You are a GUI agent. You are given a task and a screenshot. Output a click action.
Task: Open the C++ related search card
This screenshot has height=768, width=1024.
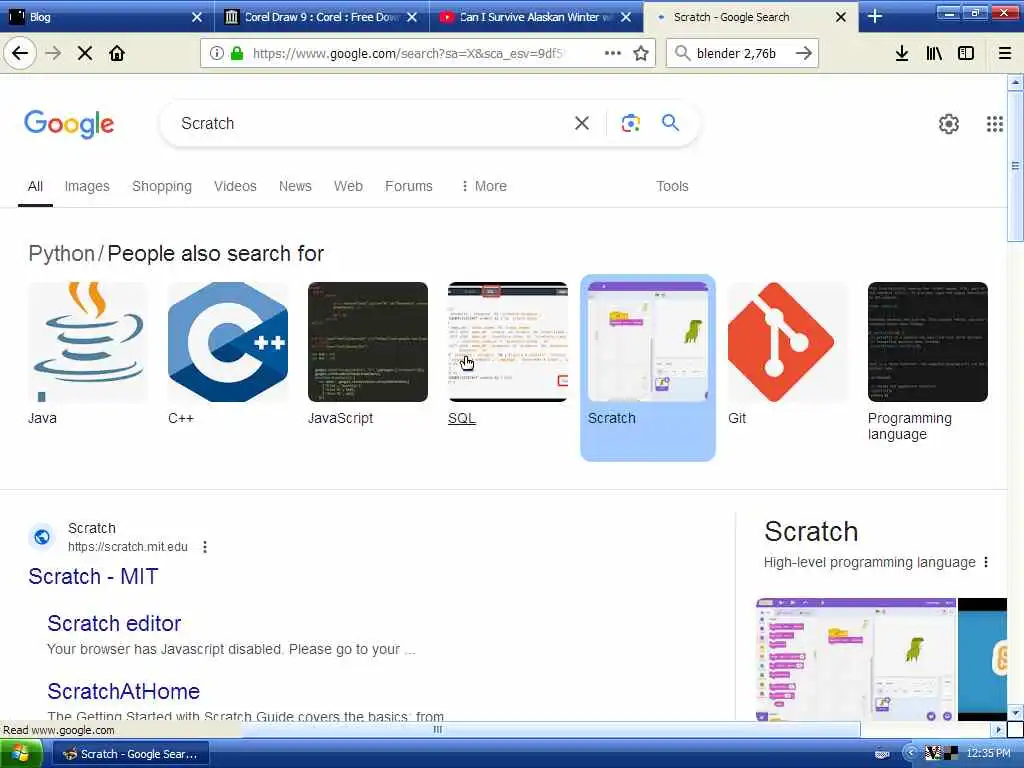coord(228,353)
